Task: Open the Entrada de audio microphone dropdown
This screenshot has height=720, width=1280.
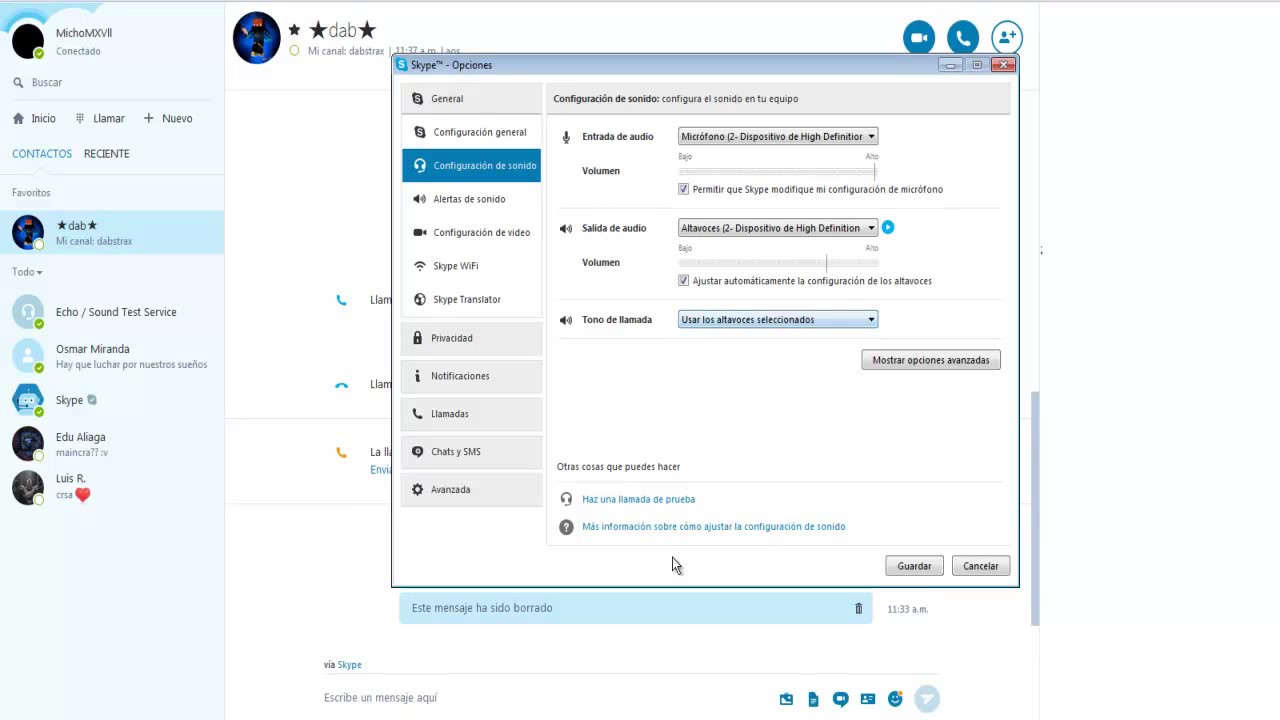Action: 778,137
